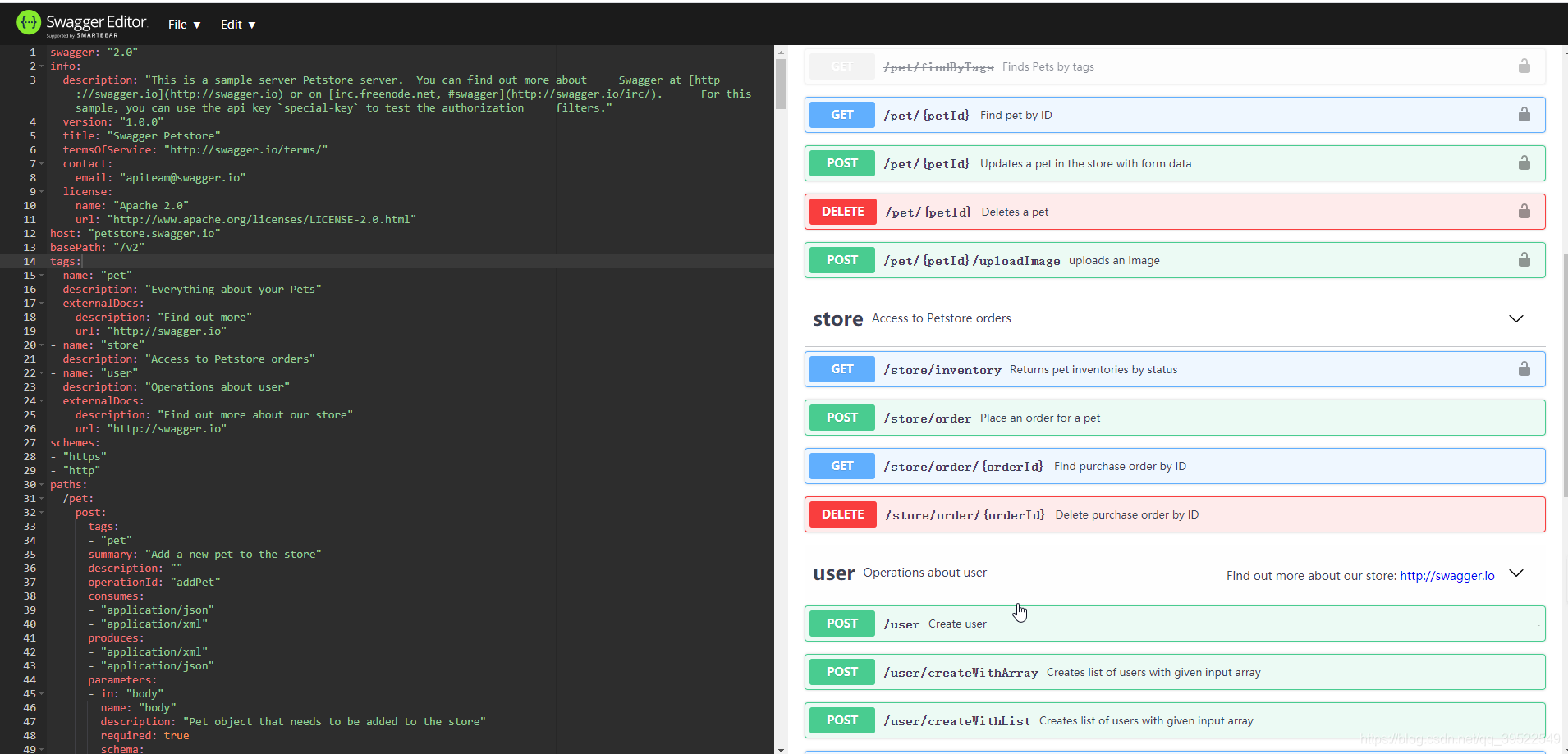Click the email: apiteam@swagger.io line
Viewport: 1568px width, 754px height.
click(x=161, y=178)
